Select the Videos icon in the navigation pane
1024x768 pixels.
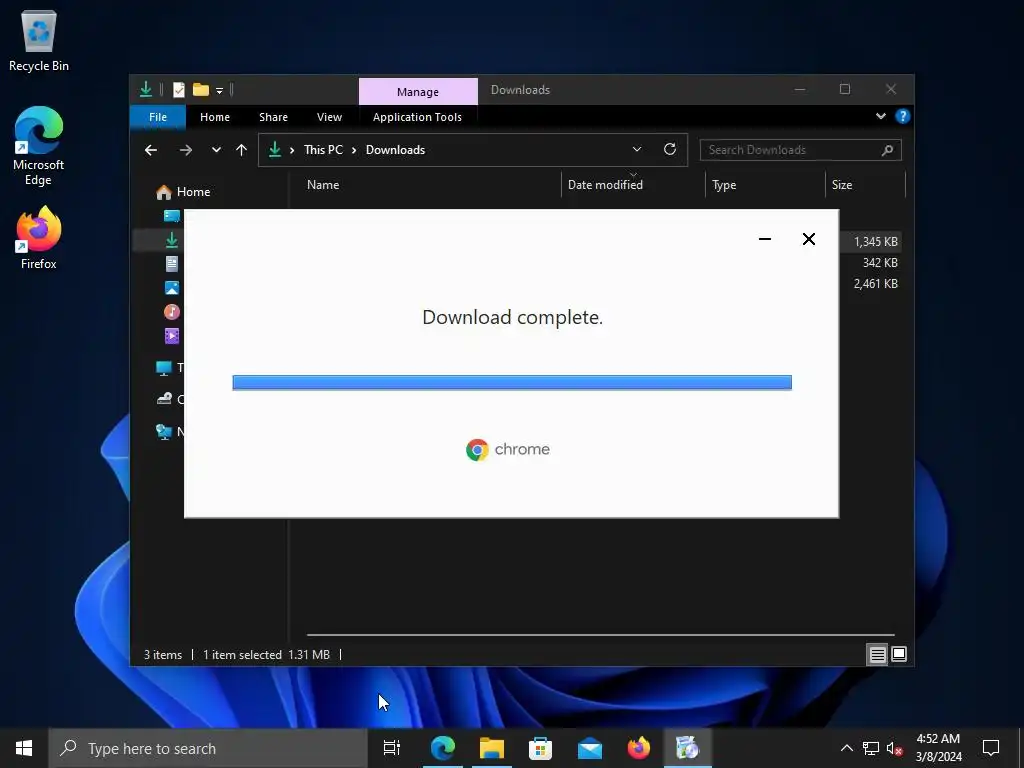point(172,336)
